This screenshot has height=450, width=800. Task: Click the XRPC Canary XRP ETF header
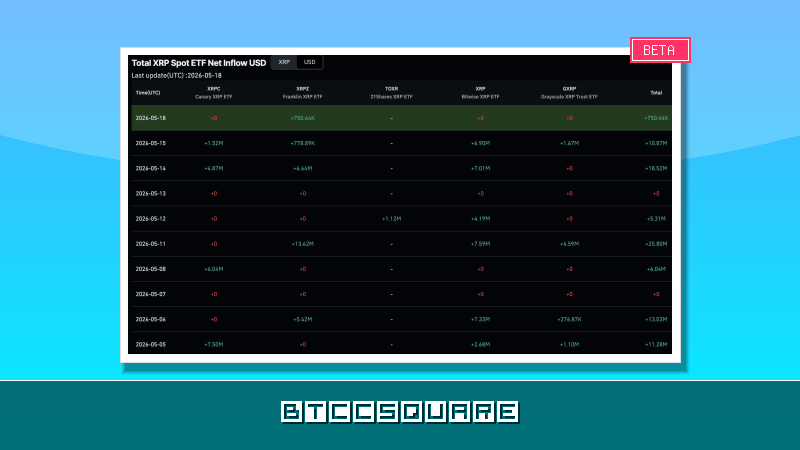(214, 93)
